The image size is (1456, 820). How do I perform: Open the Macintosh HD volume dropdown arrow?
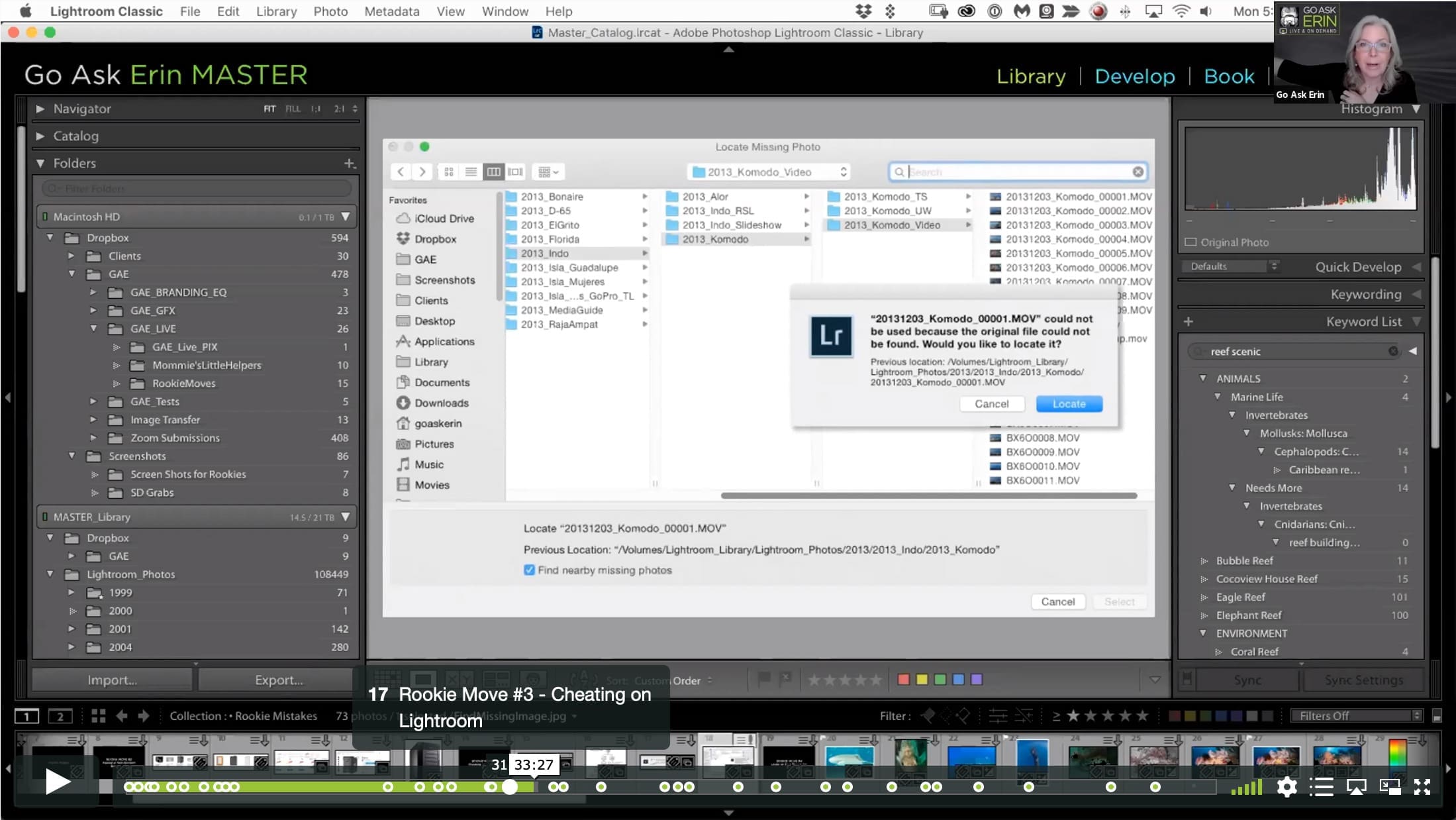(x=346, y=217)
